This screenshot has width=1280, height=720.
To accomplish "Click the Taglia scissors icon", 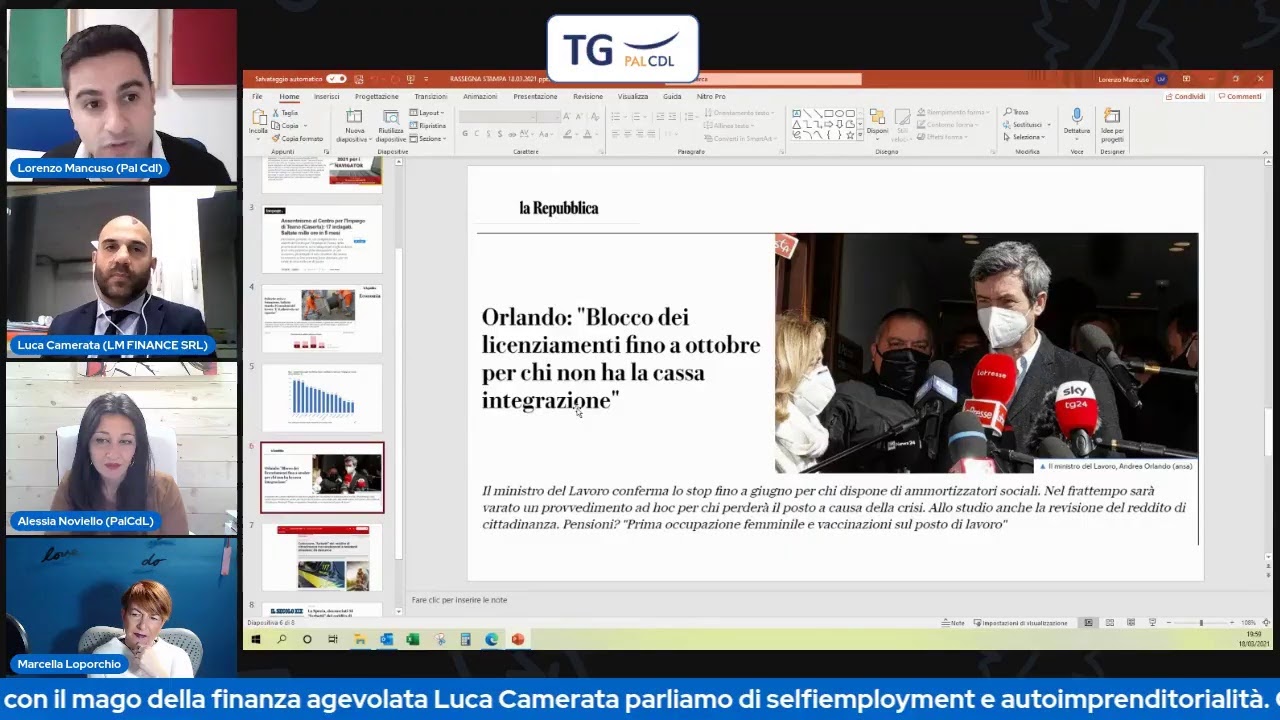I will [x=276, y=113].
